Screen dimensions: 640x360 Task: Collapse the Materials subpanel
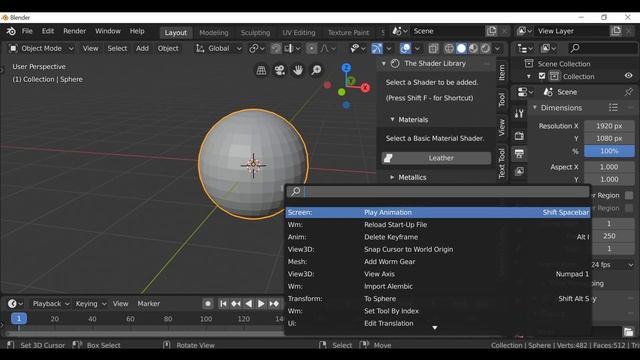[x=392, y=120]
